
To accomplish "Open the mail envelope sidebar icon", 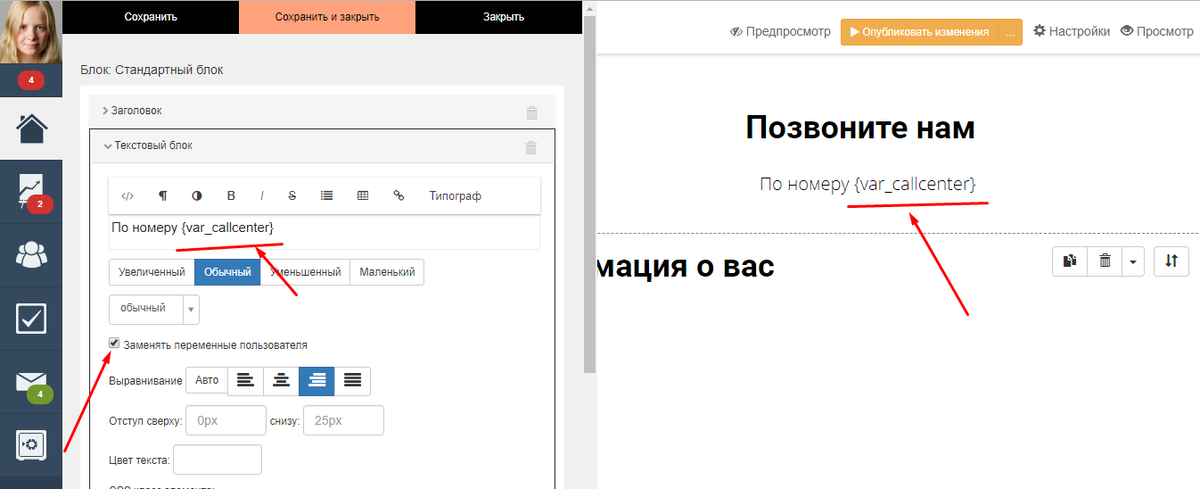I will pyautogui.click(x=31, y=382).
